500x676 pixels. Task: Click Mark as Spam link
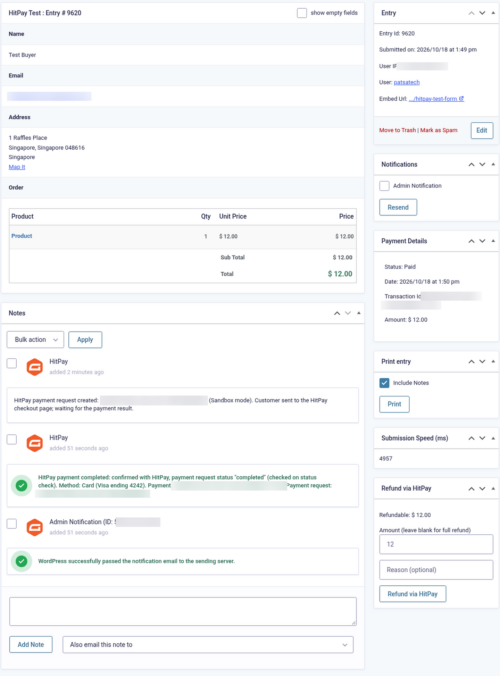[439, 130]
